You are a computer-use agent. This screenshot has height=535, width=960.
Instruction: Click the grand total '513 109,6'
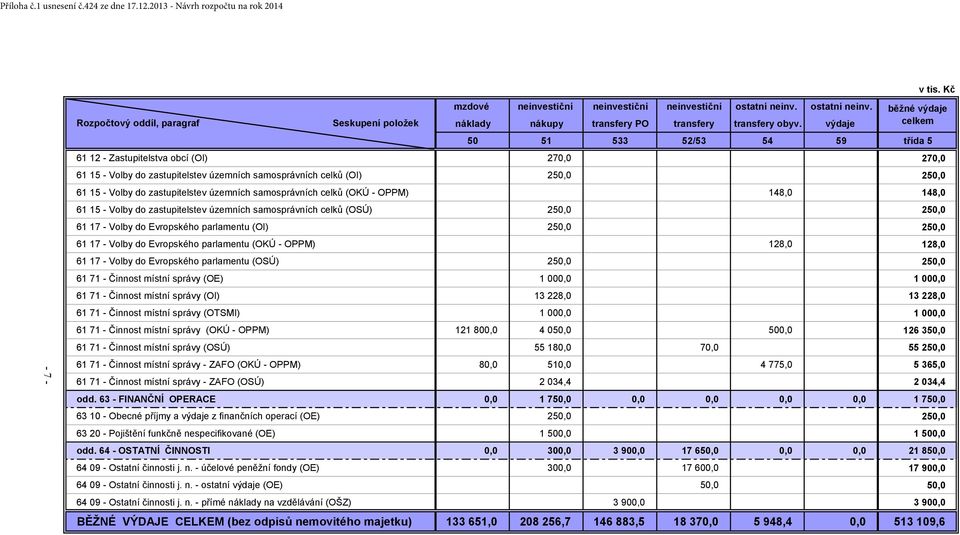pos(920,522)
